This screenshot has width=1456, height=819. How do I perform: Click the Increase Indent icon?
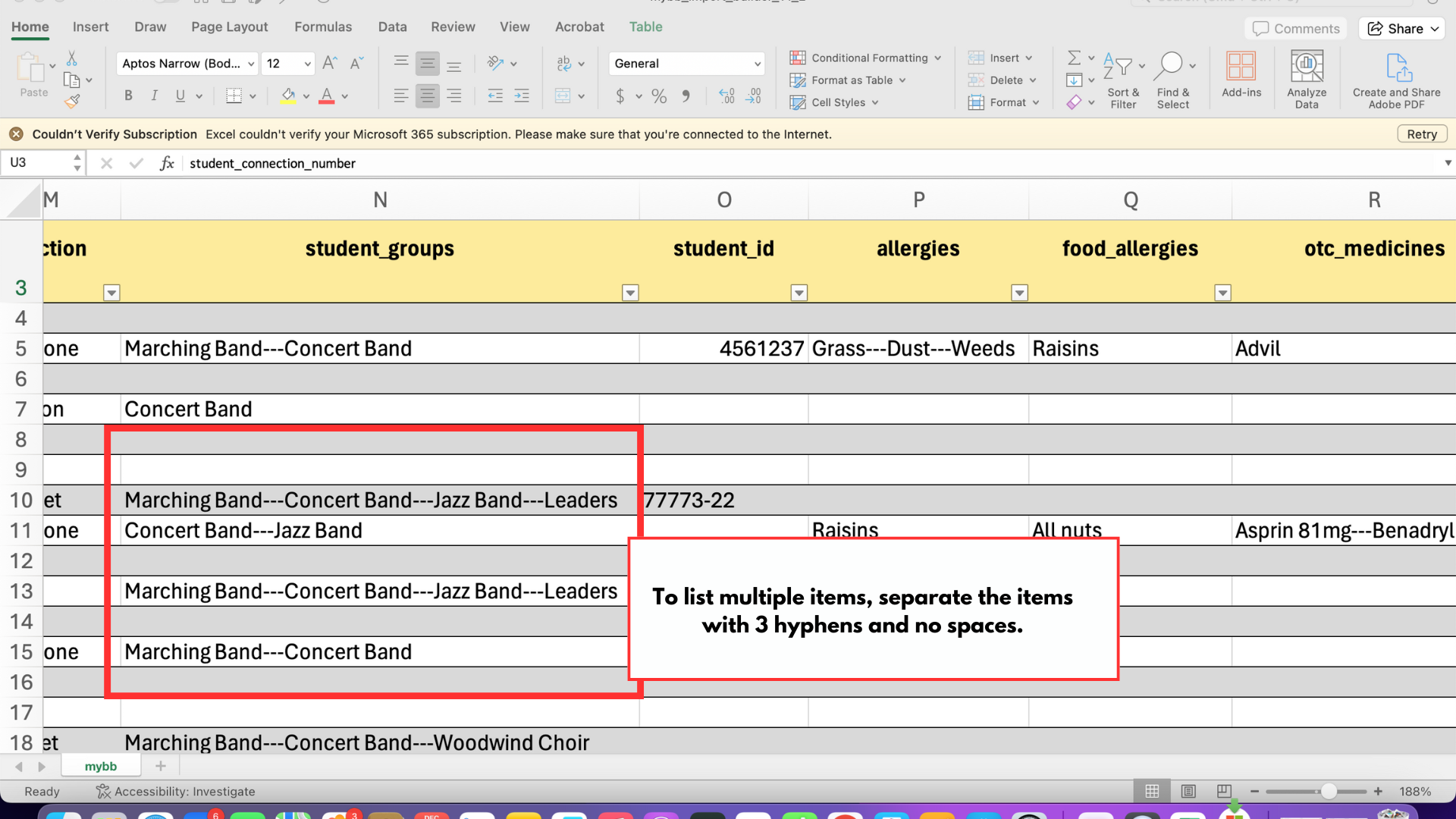coord(522,96)
